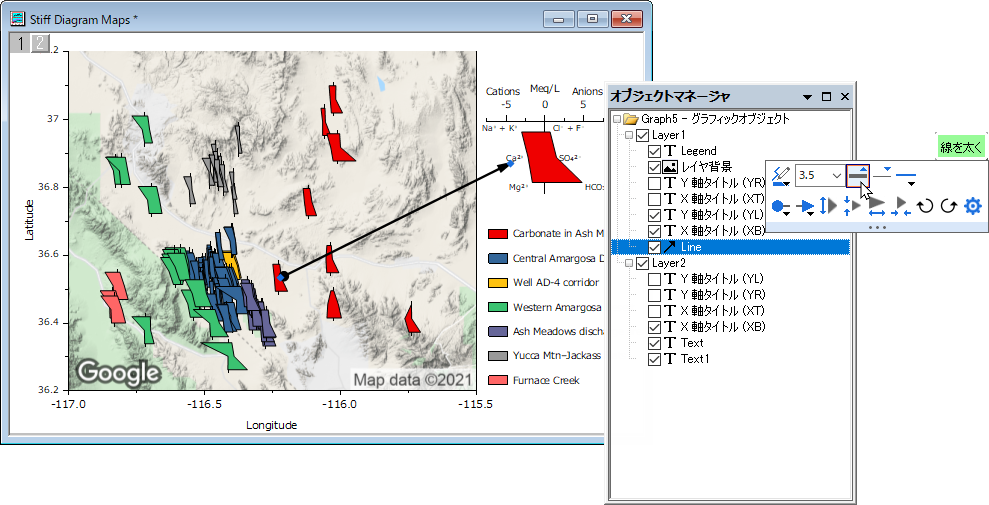
Task: Click the picture icon beside レイヤ背景
Action: tap(670, 167)
